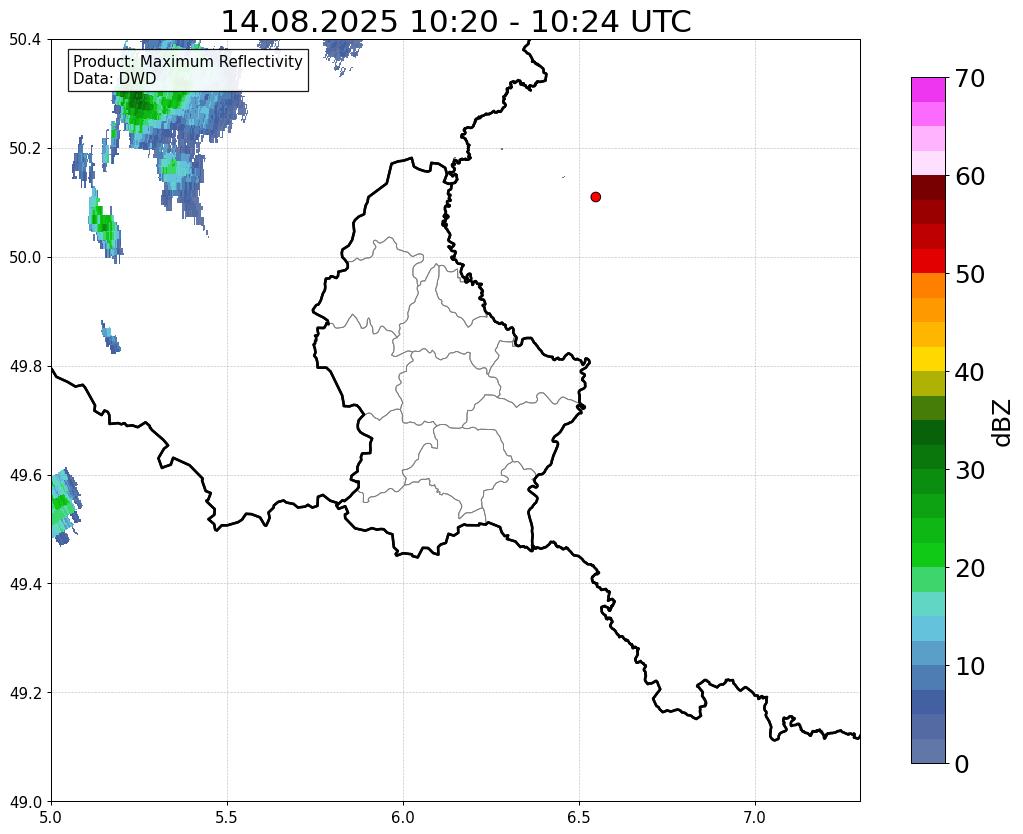
Task: Click the colorbar tick label 0
Action: tap(962, 764)
